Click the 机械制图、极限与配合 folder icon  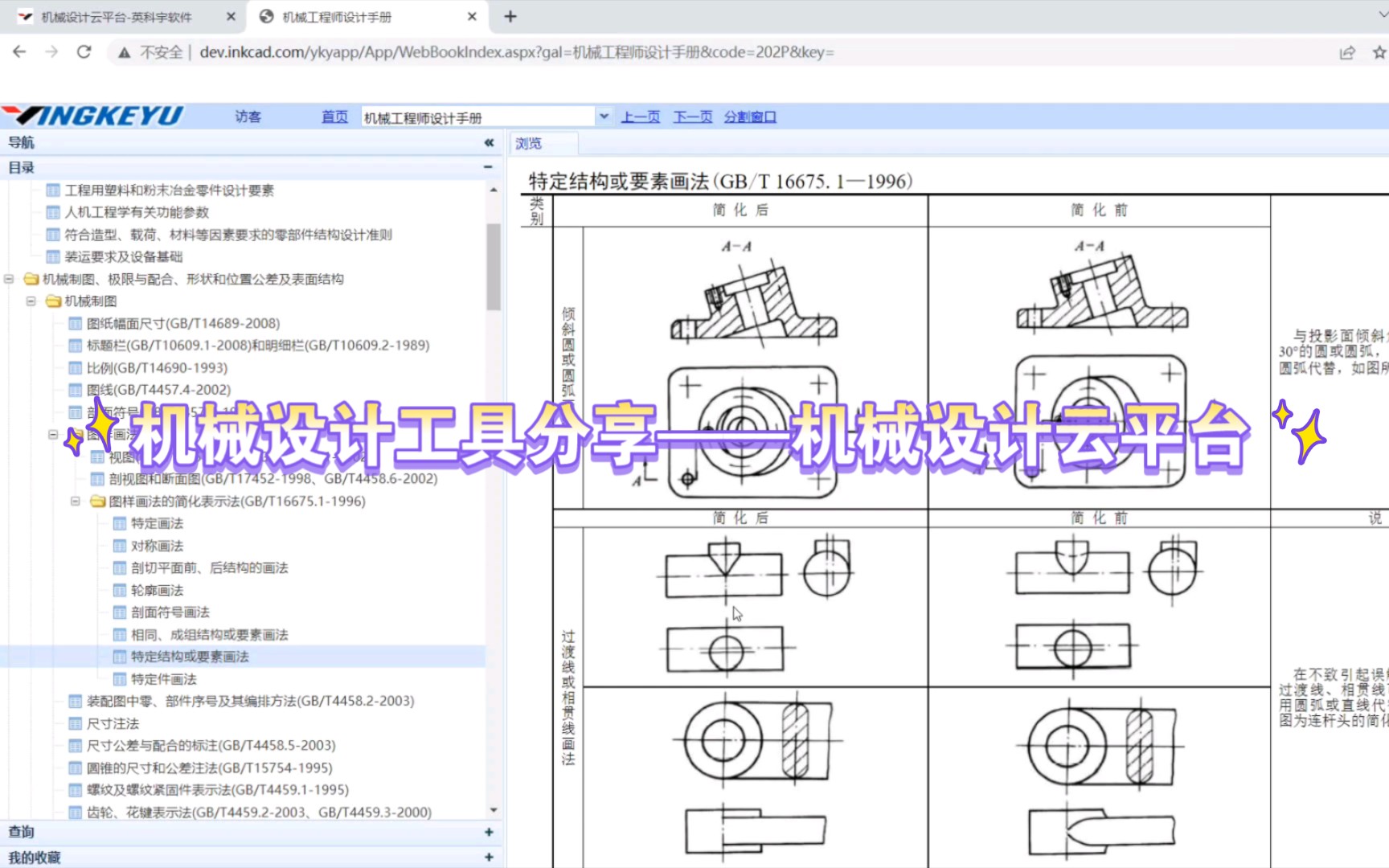[x=31, y=279]
